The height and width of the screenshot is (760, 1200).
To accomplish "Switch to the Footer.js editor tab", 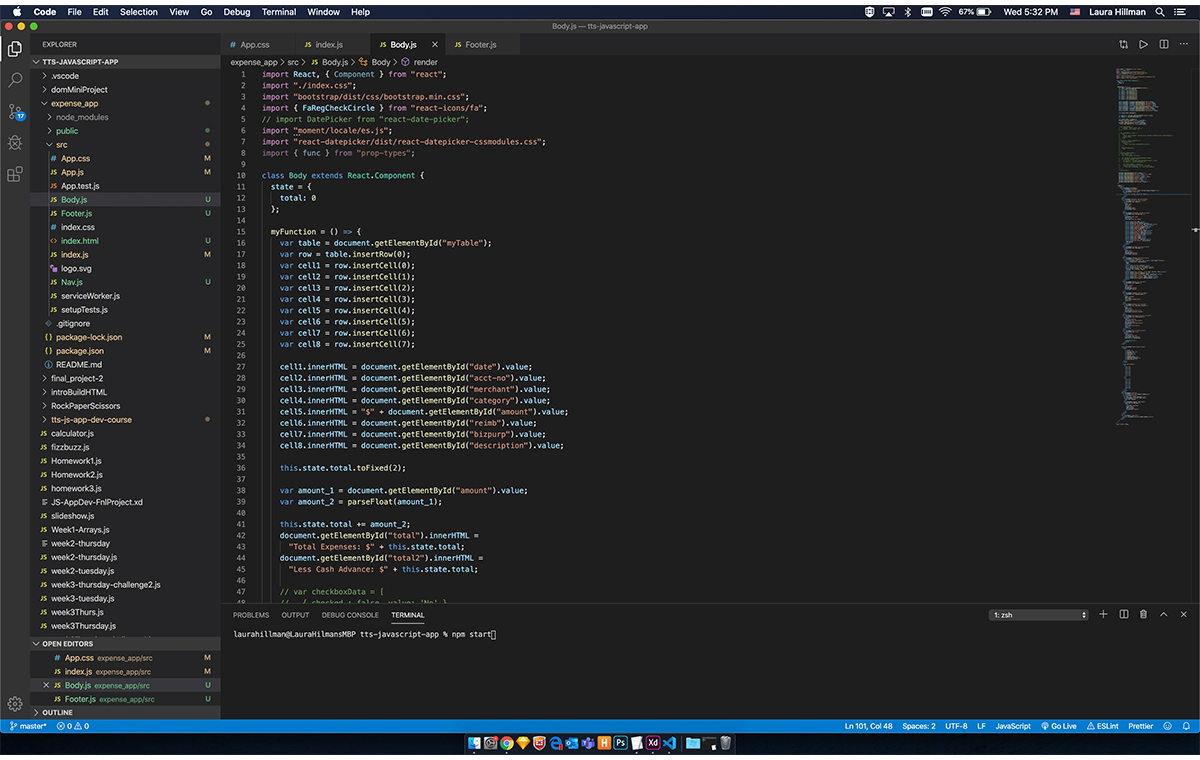I will point(480,45).
